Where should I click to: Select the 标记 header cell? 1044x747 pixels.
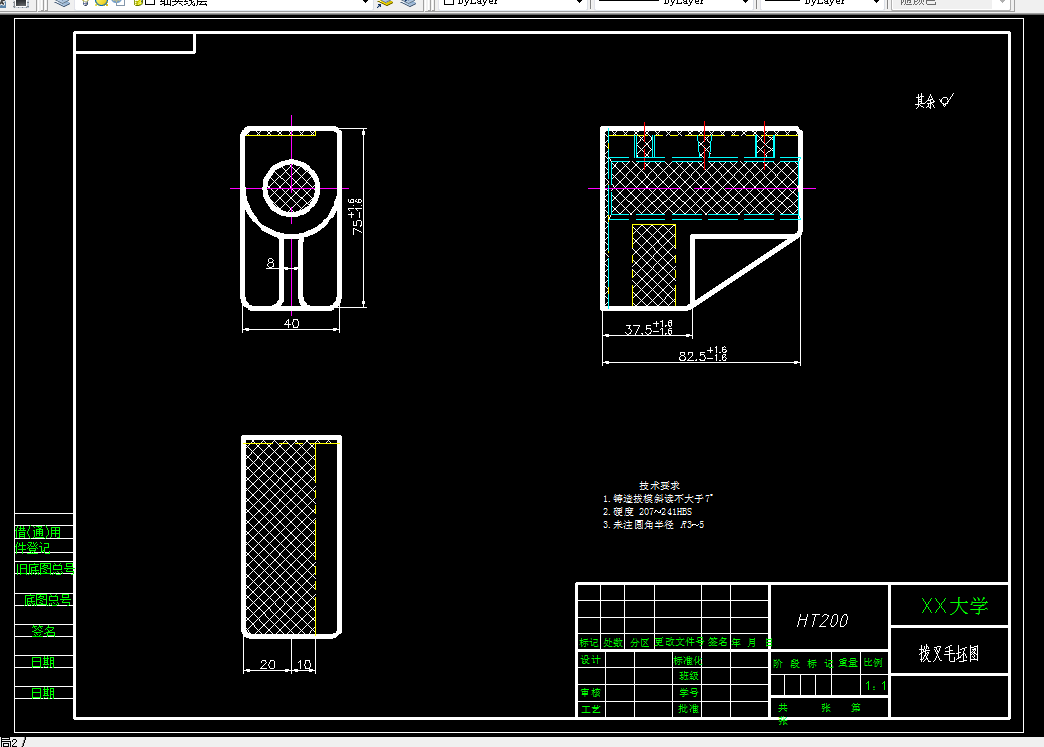pyautogui.click(x=589, y=642)
